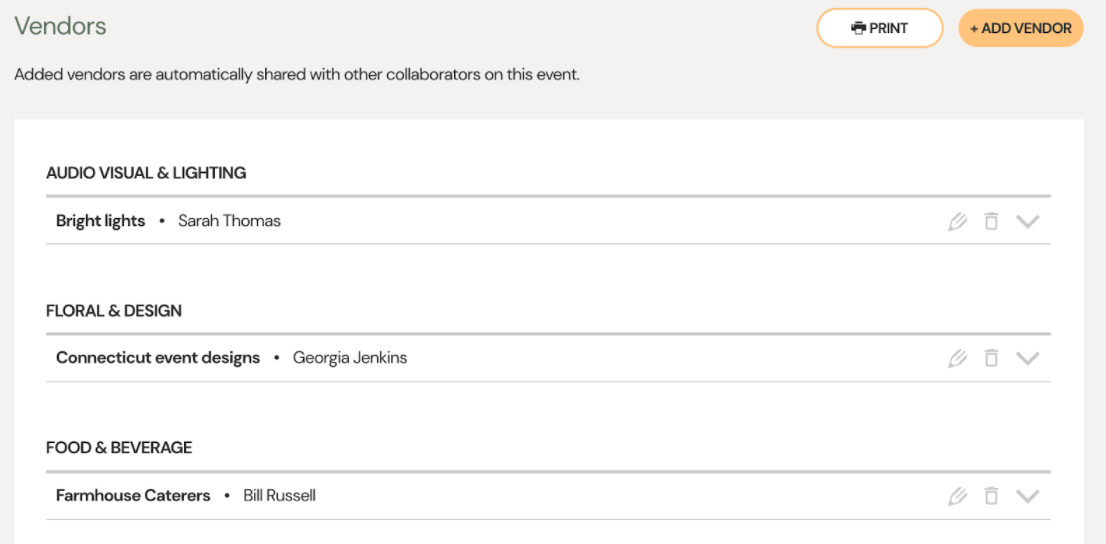1106x544 pixels.
Task: Click contact Georgia Jenkins
Action: [350, 358]
